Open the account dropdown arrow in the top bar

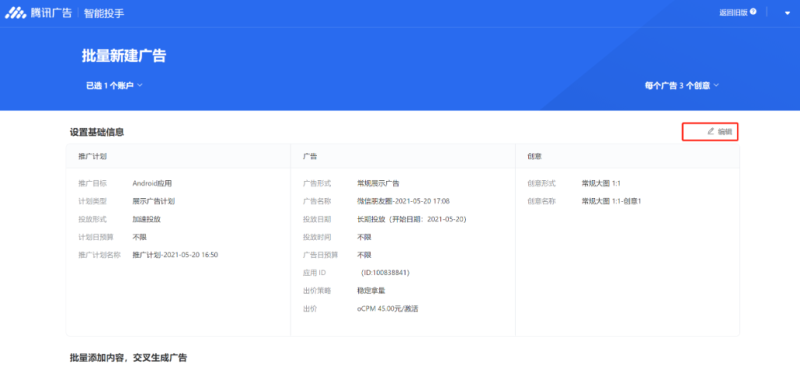coord(787,13)
